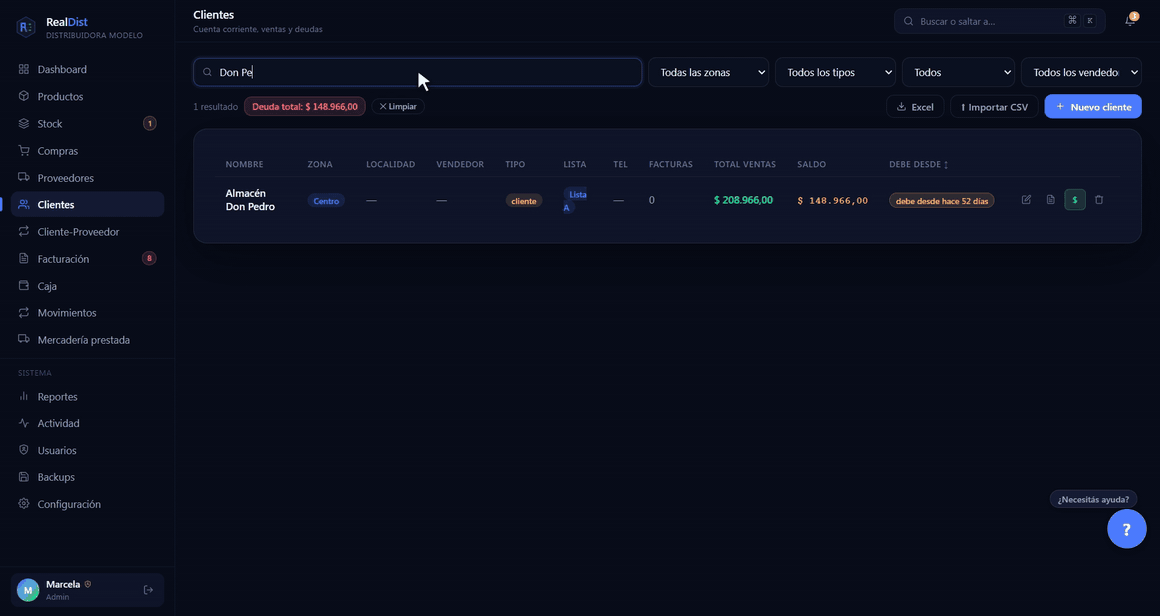Open notifications bell in the top bar
The height and width of the screenshot is (616, 1160).
[1130, 21]
